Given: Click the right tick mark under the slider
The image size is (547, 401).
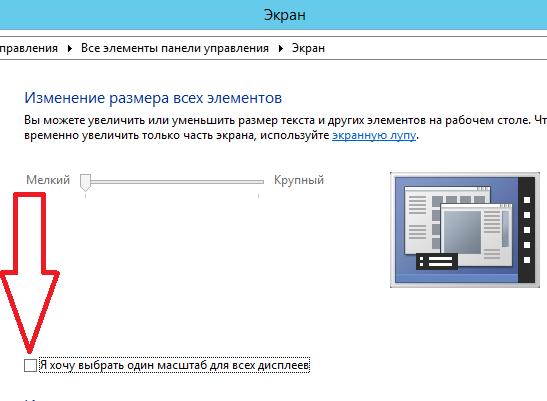Looking at the screenshot, I should click(258, 196).
